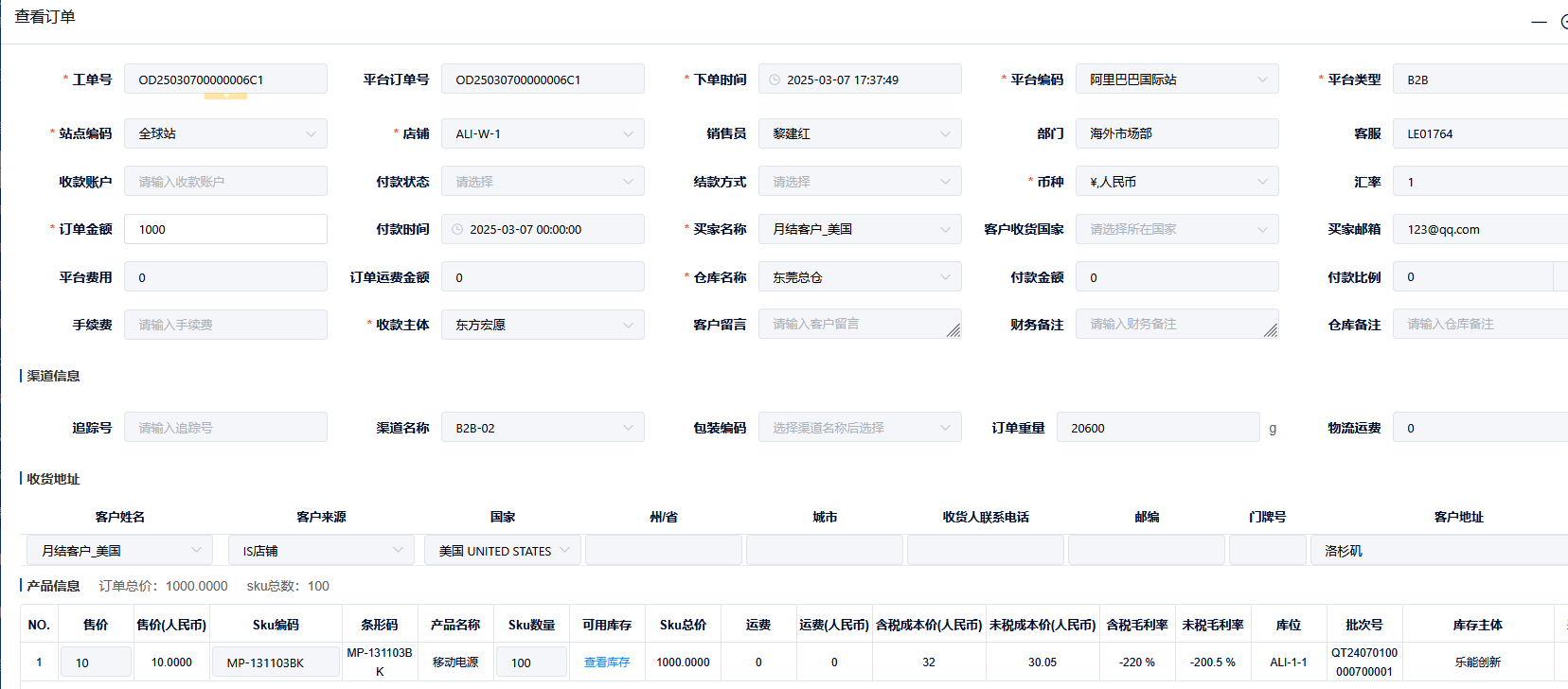
Task: Expand the 店铺 dropdown showing ALI-W-1
Action: (543, 133)
